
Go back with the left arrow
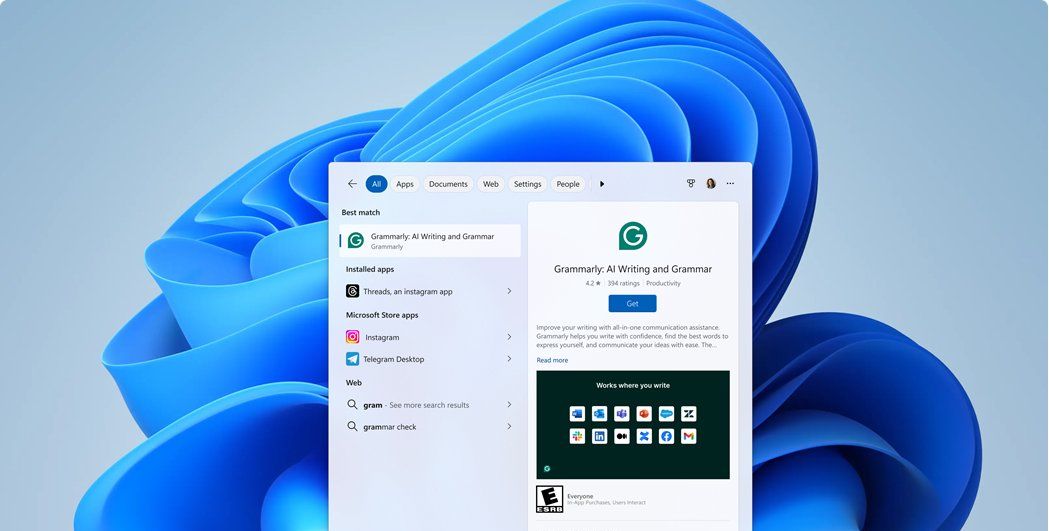352,184
